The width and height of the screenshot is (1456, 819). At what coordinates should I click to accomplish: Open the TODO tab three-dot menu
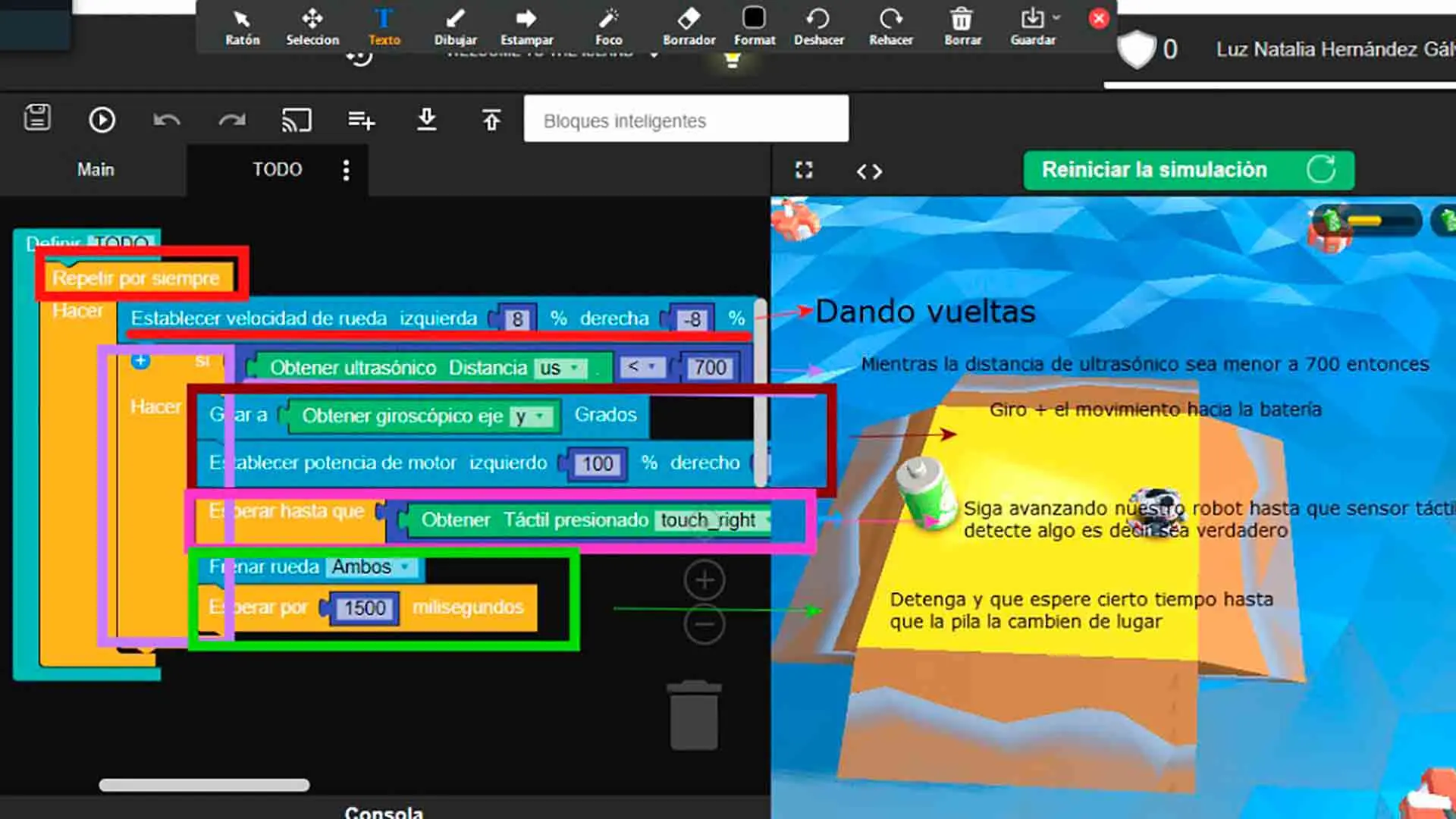point(346,170)
